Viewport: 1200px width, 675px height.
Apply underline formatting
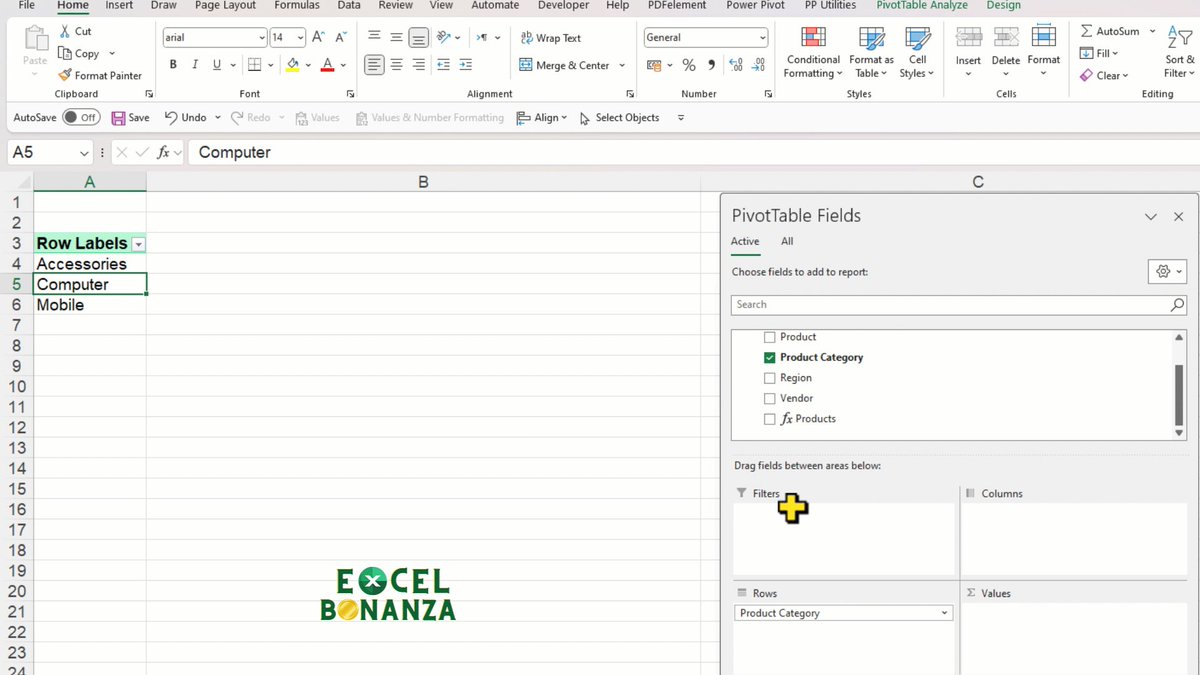pyautogui.click(x=217, y=65)
